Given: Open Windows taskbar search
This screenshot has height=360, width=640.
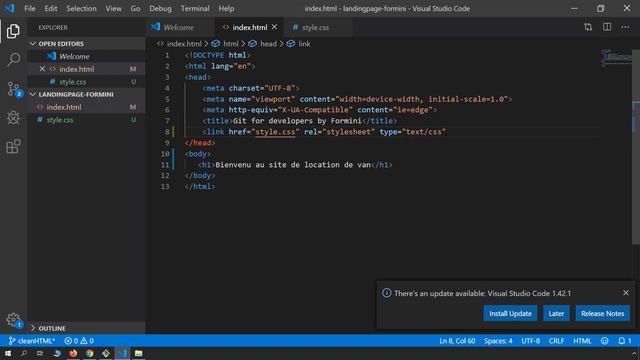Looking at the screenshot, I should pyautogui.click(x=24, y=353).
